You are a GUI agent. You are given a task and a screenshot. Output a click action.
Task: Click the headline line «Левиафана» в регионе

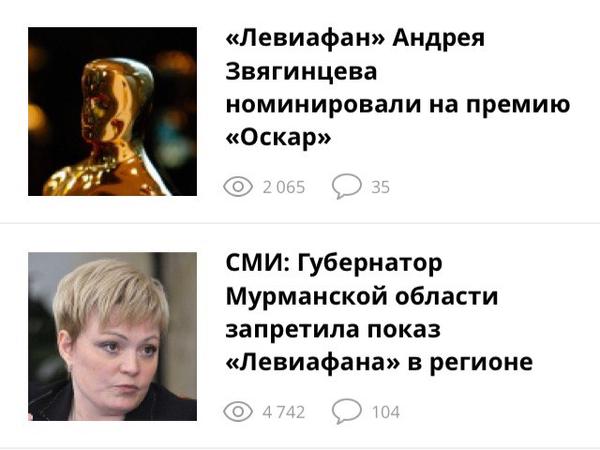point(379,363)
